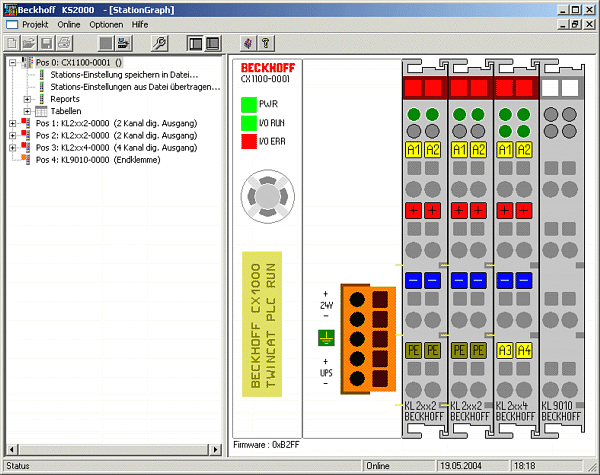Click the question mark help icon
This screenshot has height=475, width=600.
265,43
